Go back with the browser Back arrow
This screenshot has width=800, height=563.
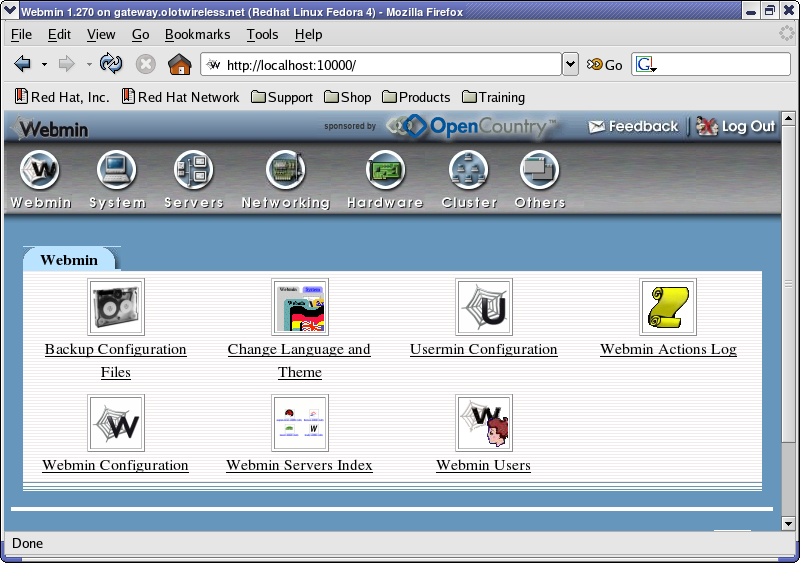point(23,64)
